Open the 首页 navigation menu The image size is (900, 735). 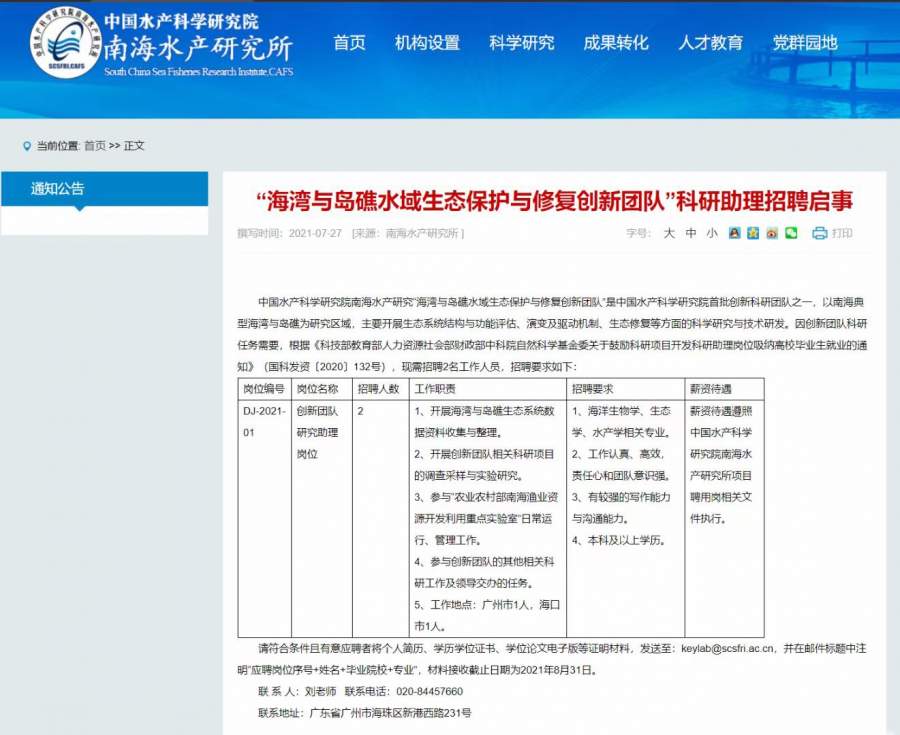349,43
